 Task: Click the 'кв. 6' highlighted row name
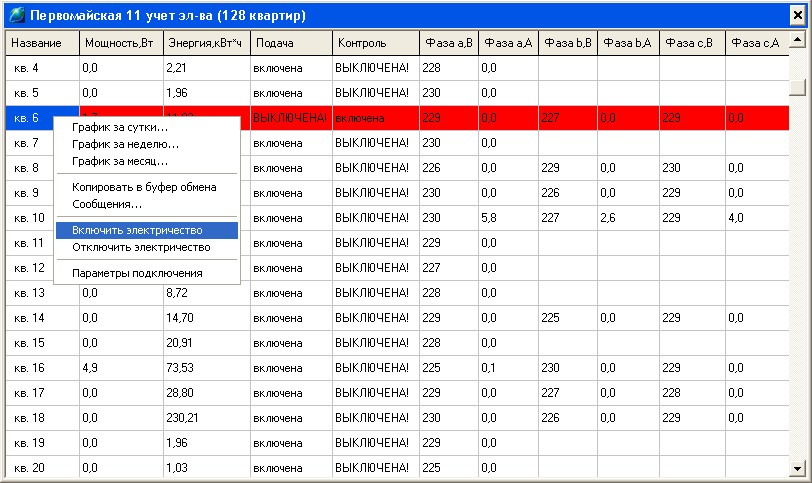click(28, 118)
